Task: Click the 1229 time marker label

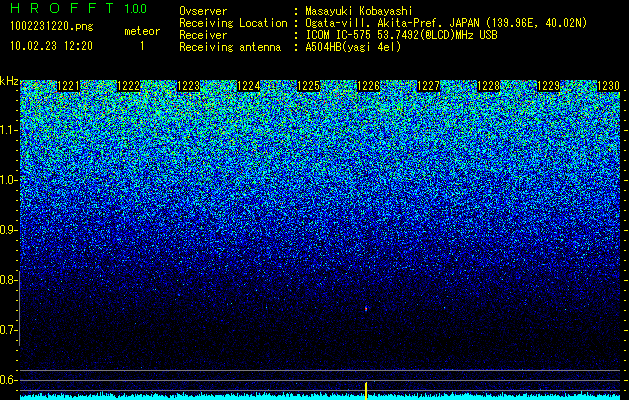Action: point(548,86)
